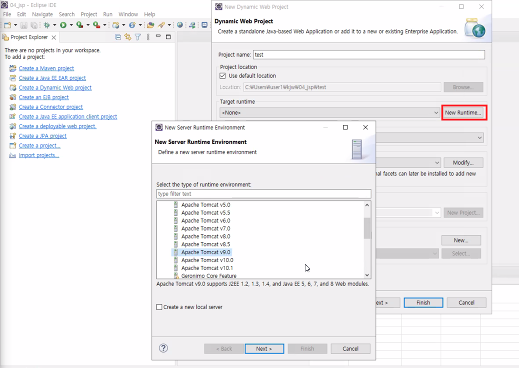This screenshot has height=368, width=519.
Task: Click the type filter text field
Action: pyautogui.click(x=264, y=194)
